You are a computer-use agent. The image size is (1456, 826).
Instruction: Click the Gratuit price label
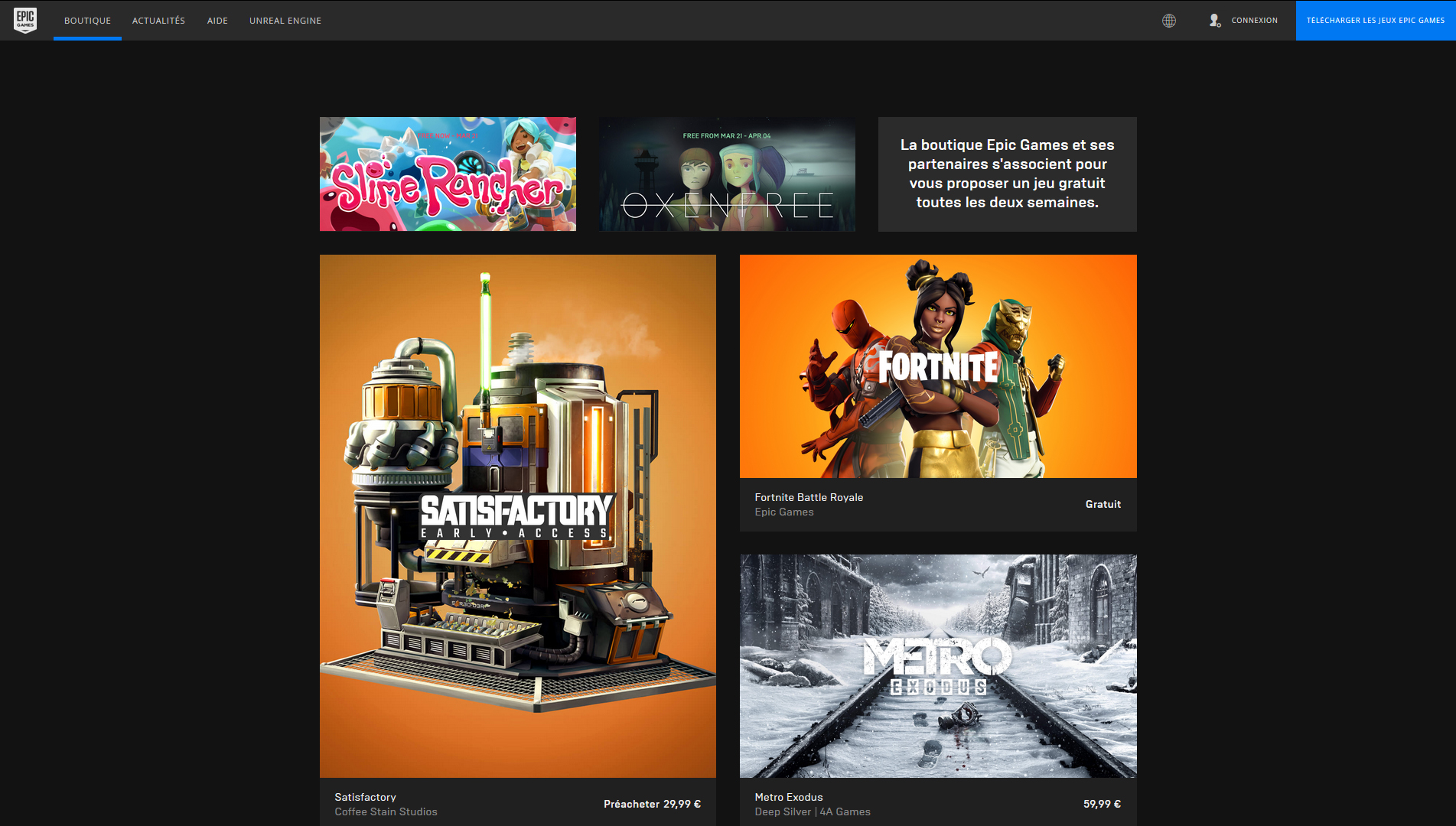[1103, 504]
